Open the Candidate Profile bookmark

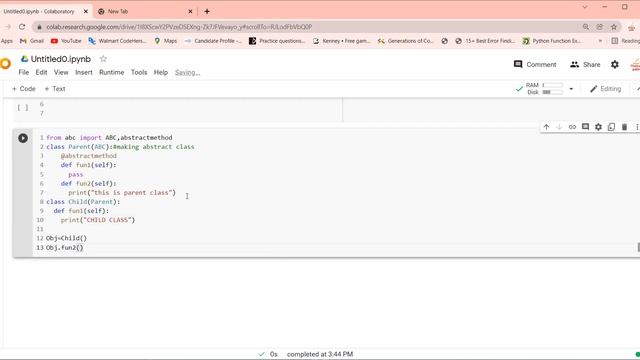tap(213, 41)
